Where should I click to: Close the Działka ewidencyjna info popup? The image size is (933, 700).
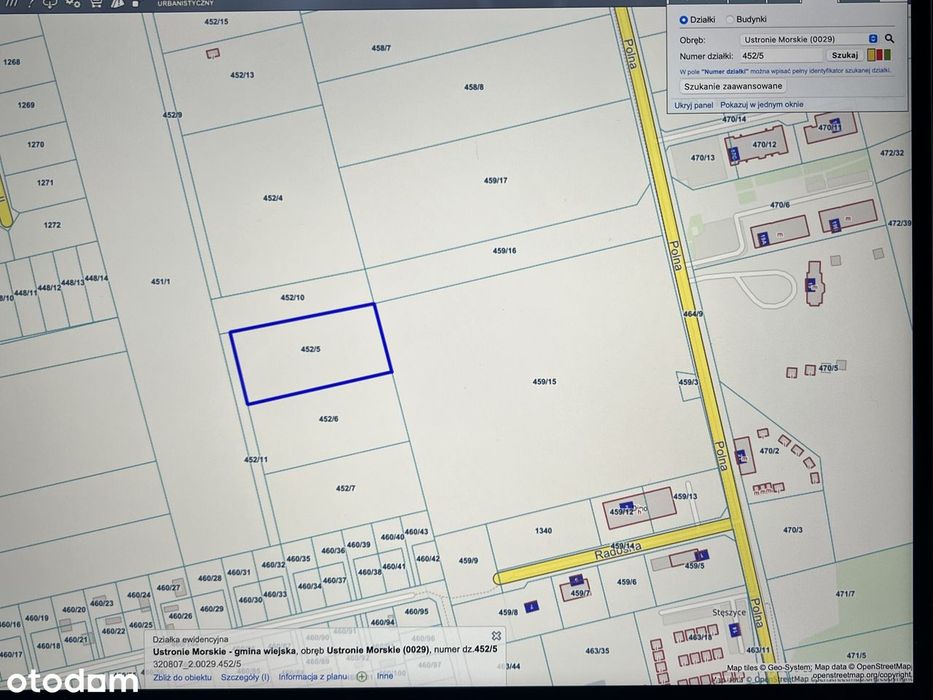click(x=496, y=636)
